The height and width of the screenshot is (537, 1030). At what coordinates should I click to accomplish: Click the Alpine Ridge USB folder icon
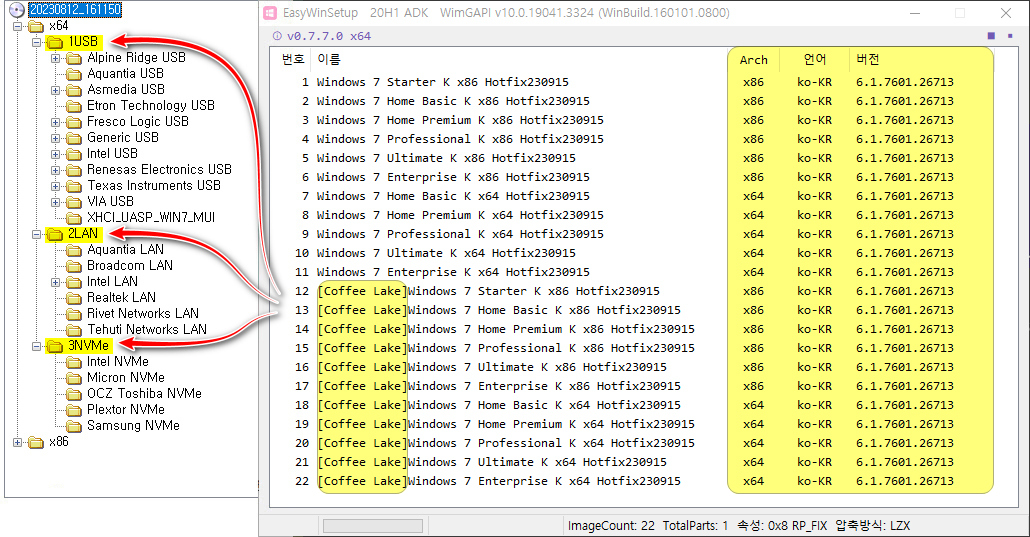(74, 58)
